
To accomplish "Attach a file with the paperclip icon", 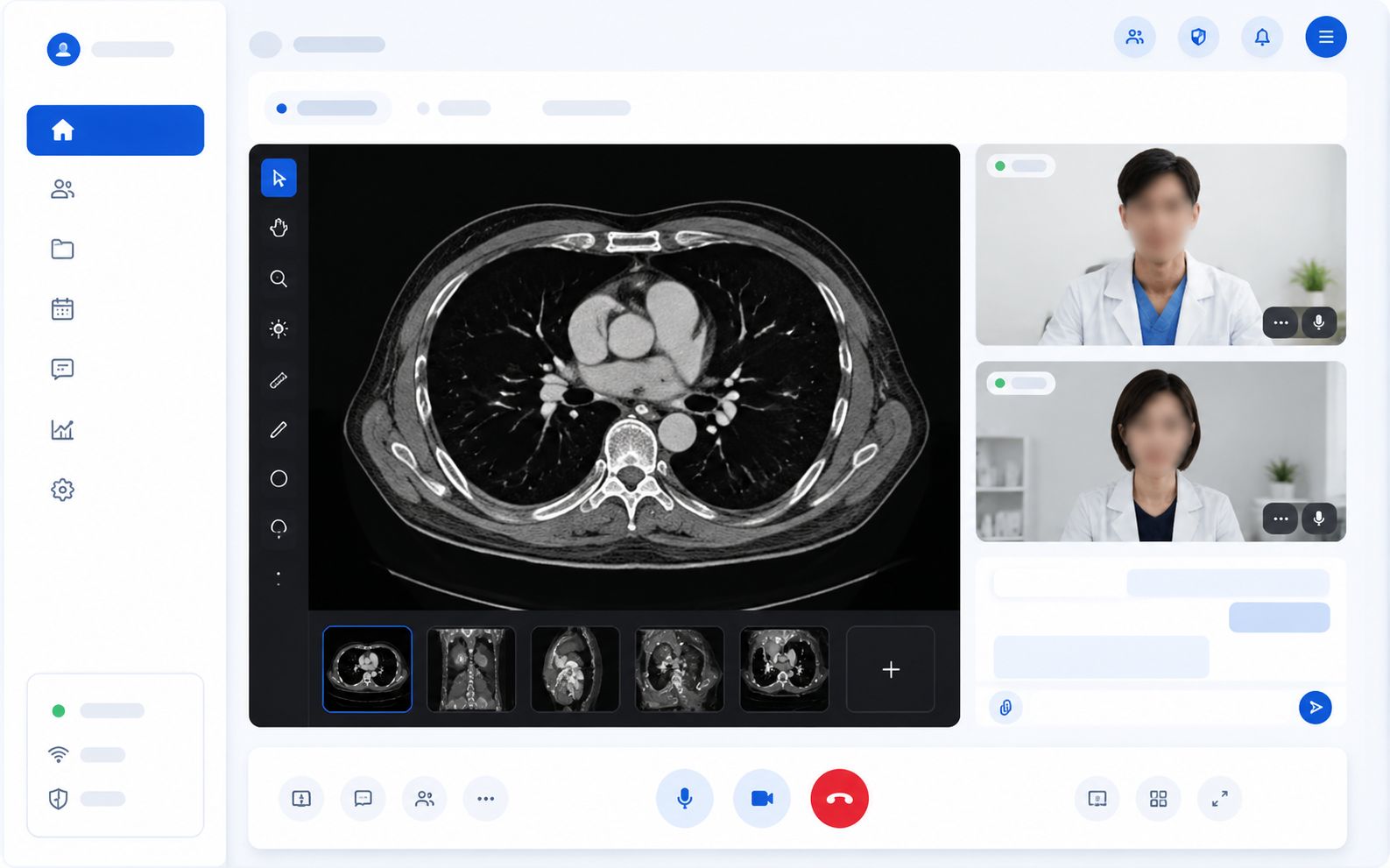I will click(x=1005, y=708).
